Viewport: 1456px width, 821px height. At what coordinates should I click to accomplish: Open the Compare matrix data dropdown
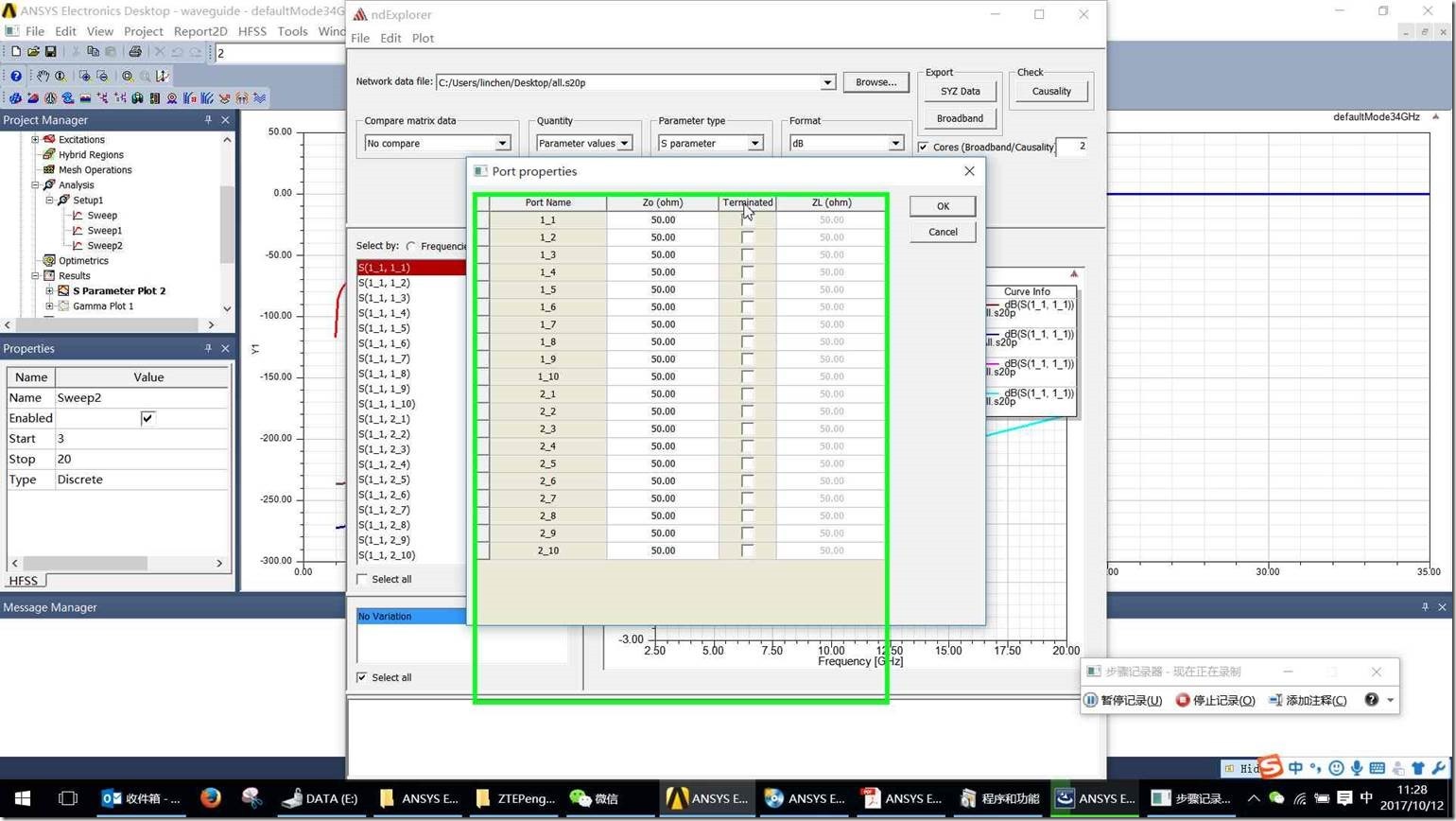[503, 143]
